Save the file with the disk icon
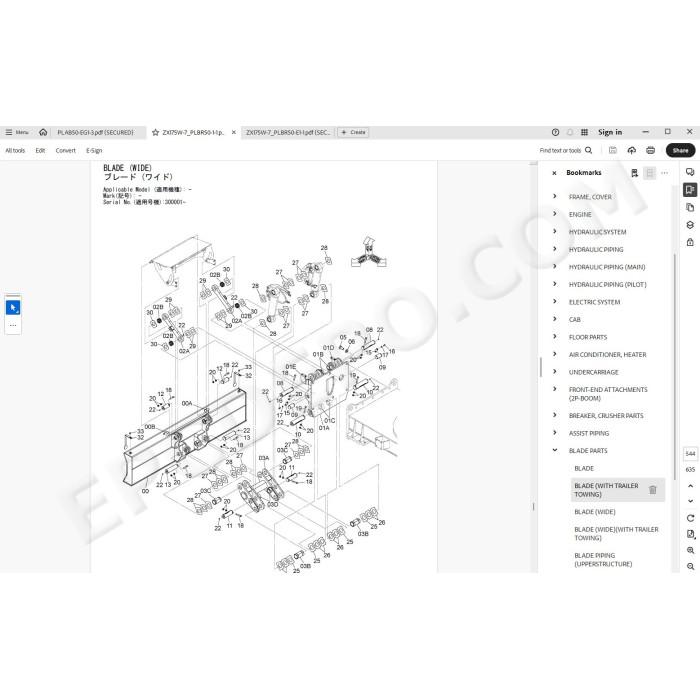Viewport: 700px width, 700px height. click(x=613, y=150)
